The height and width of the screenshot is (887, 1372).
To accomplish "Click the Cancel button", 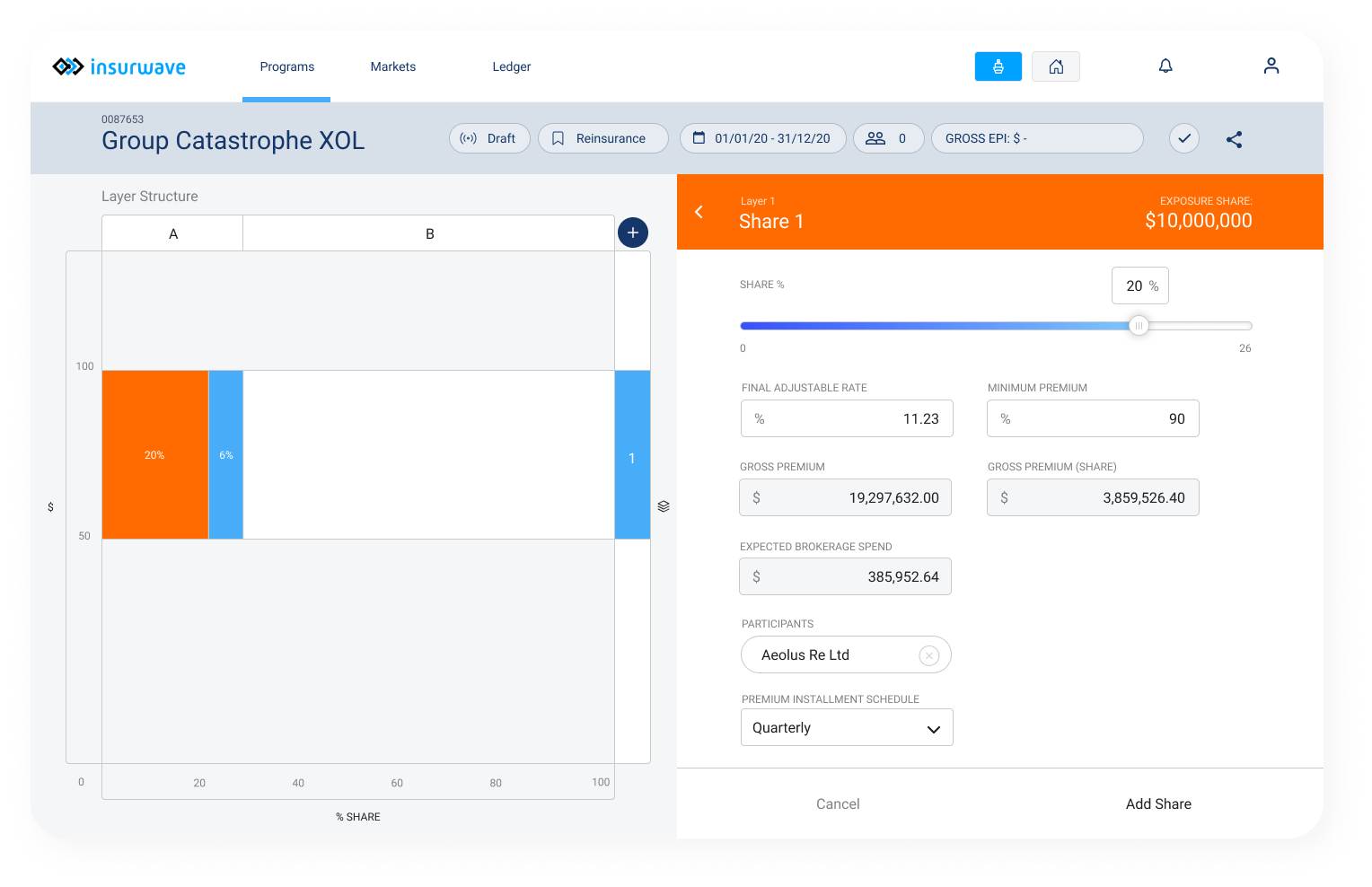I will click(x=838, y=804).
